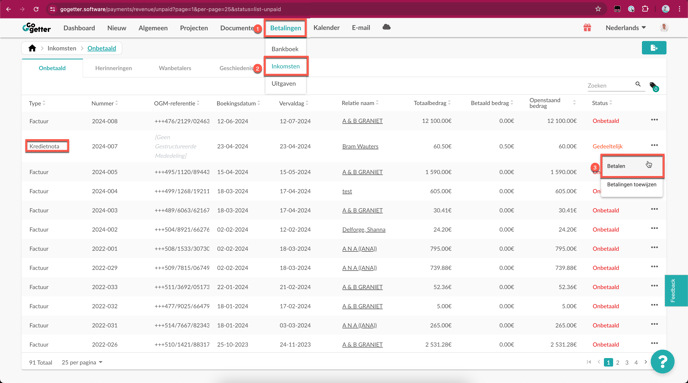Open the Delforge, Shanna relation link
The image size is (688, 383).
(x=364, y=230)
